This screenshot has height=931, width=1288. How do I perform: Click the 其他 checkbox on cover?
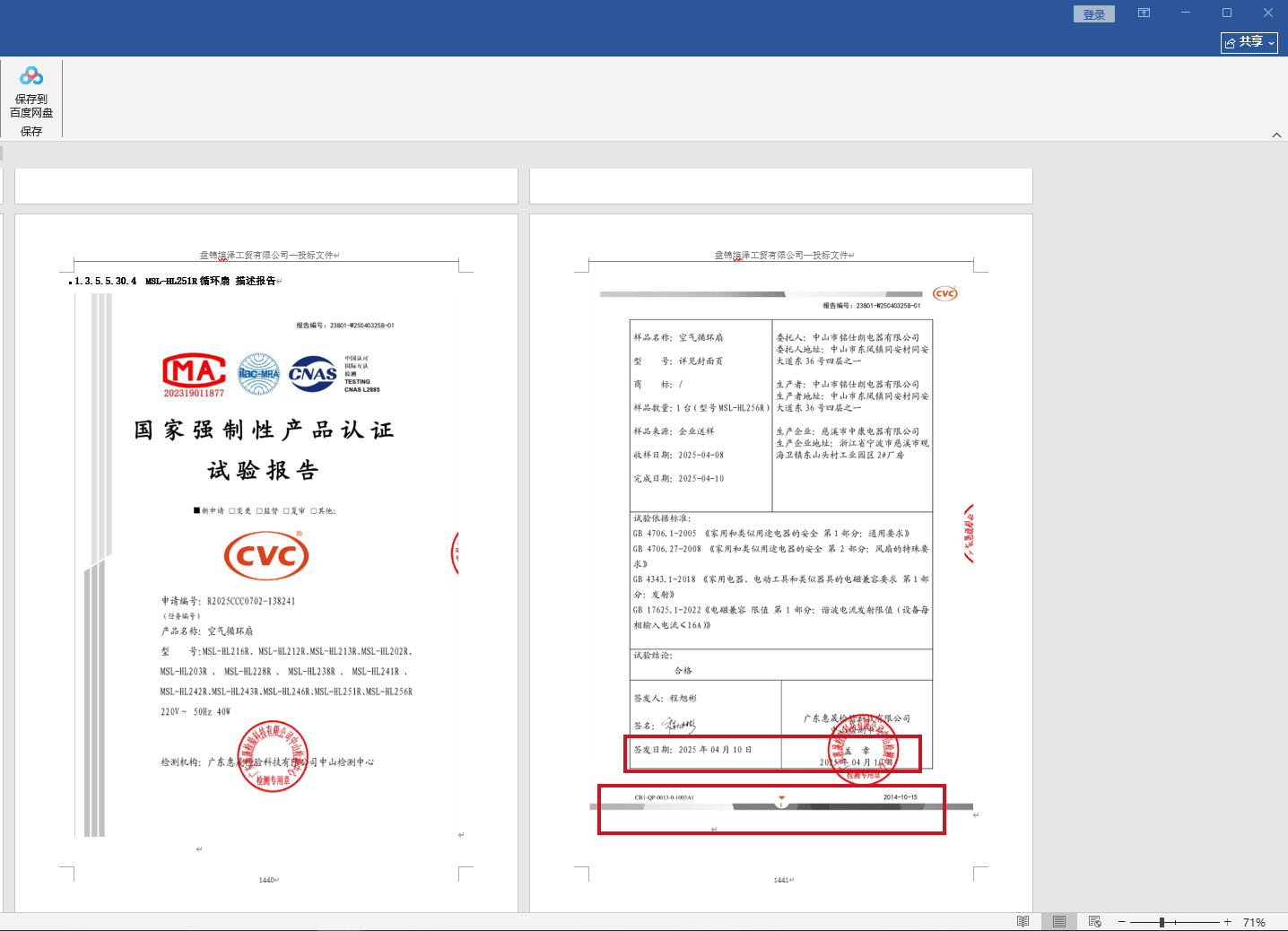tap(314, 511)
